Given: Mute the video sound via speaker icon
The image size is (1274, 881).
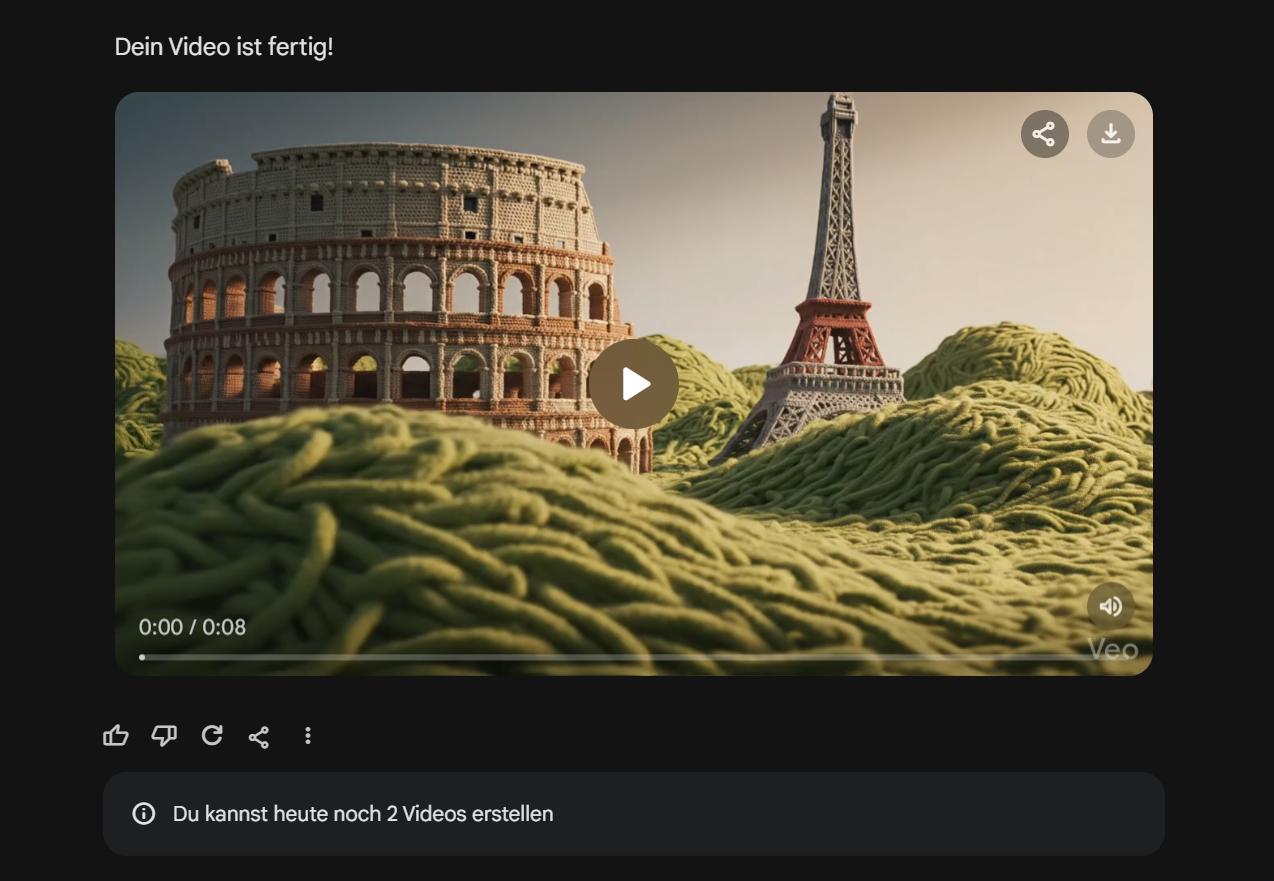Looking at the screenshot, I should pos(1110,606).
